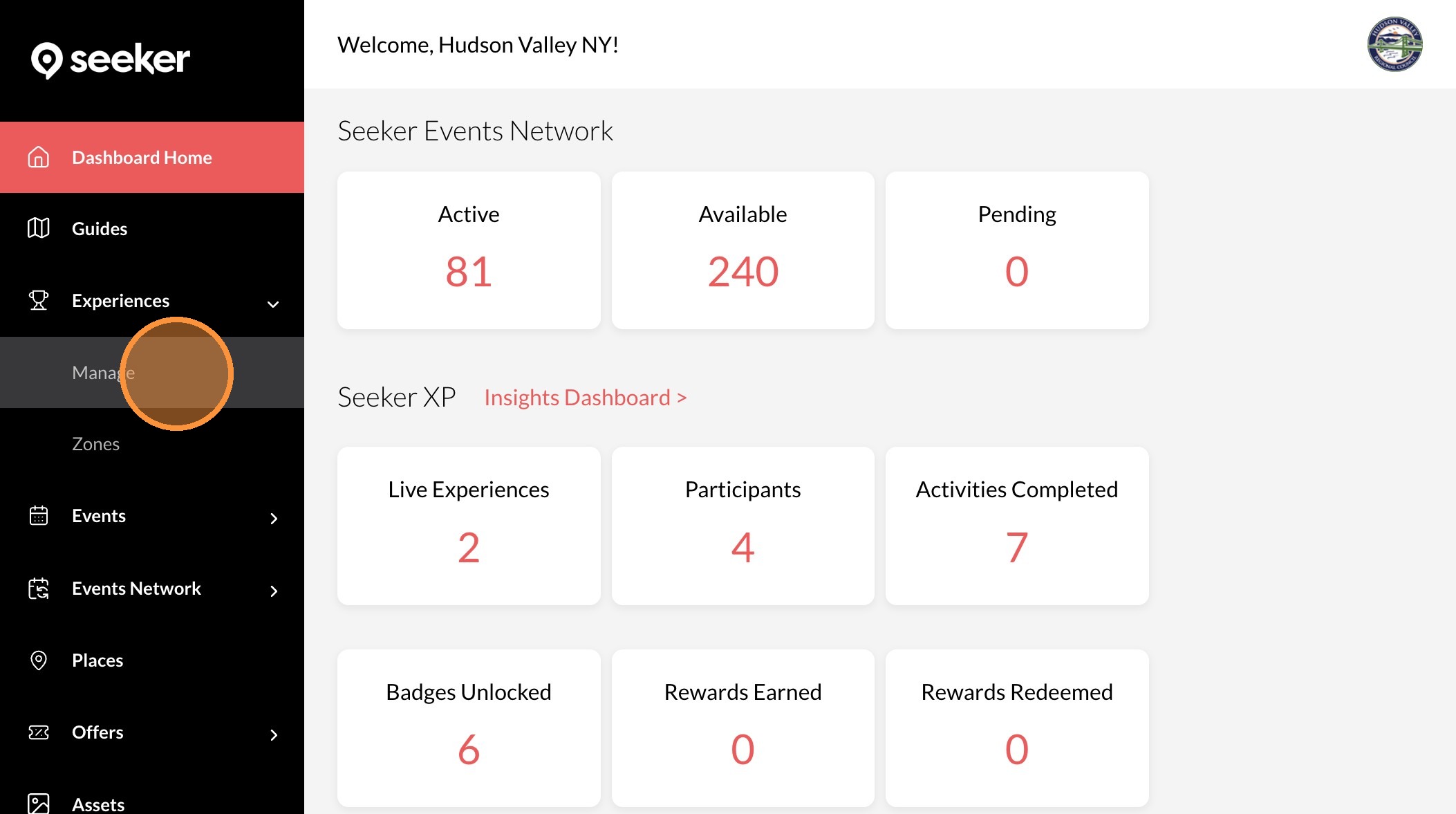1456x814 pixels.
Task: Click the Assets image icon
Action: pyautogui.click(x=39, y=804)
